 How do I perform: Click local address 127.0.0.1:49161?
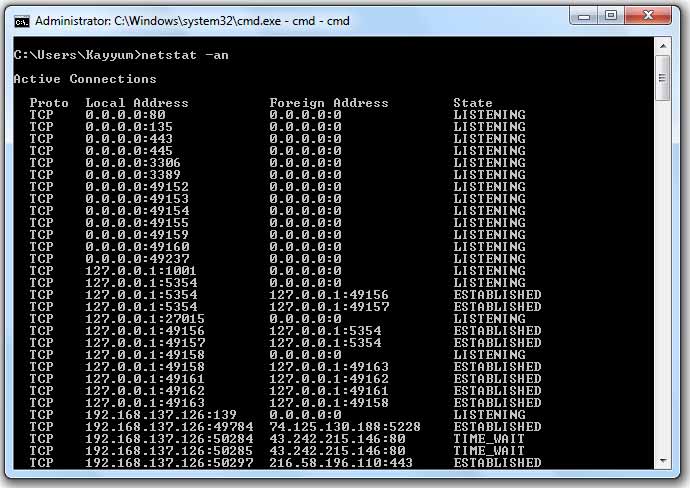(145, 379)
